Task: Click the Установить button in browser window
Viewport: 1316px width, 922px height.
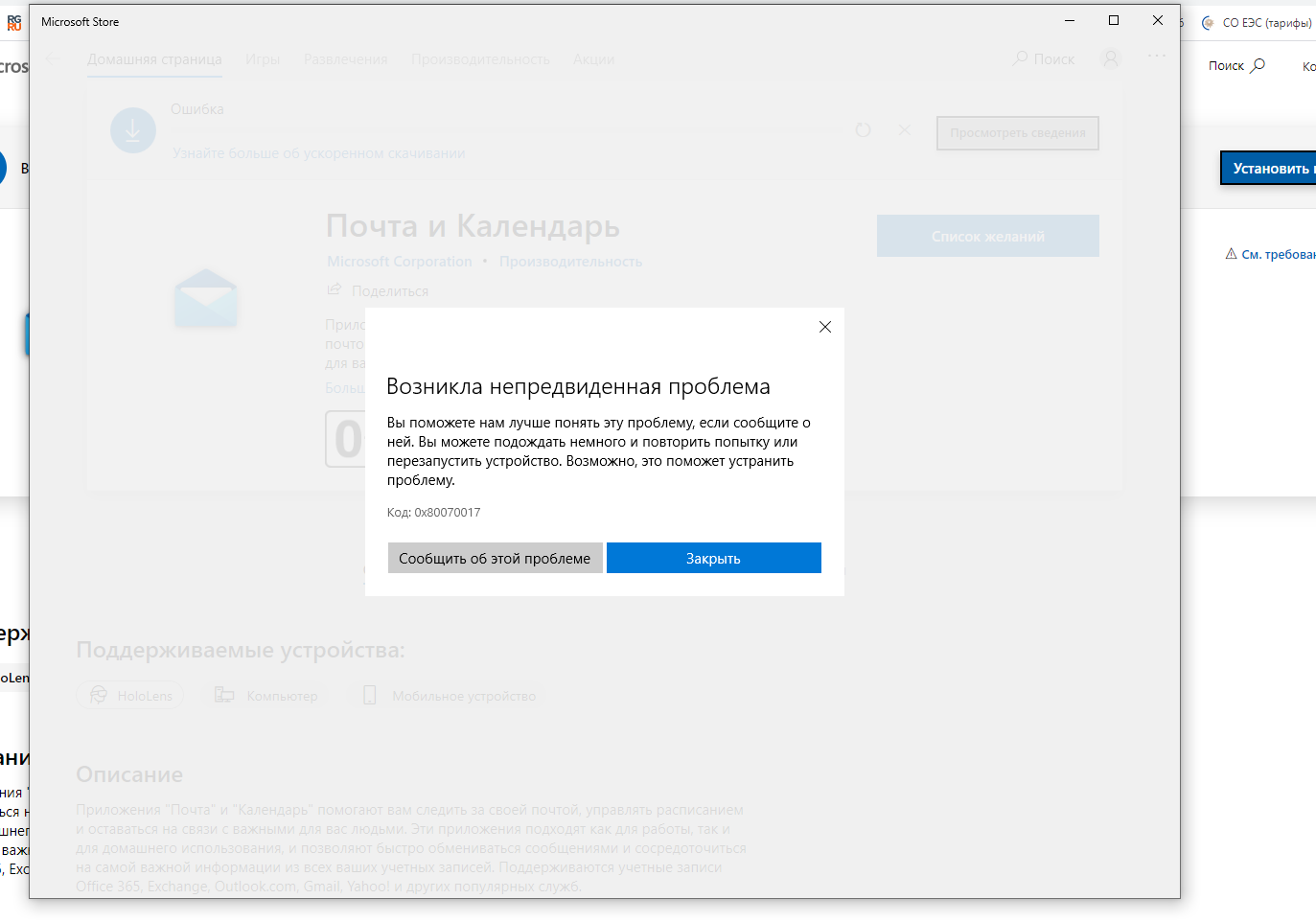Action: coord(1269,168)
